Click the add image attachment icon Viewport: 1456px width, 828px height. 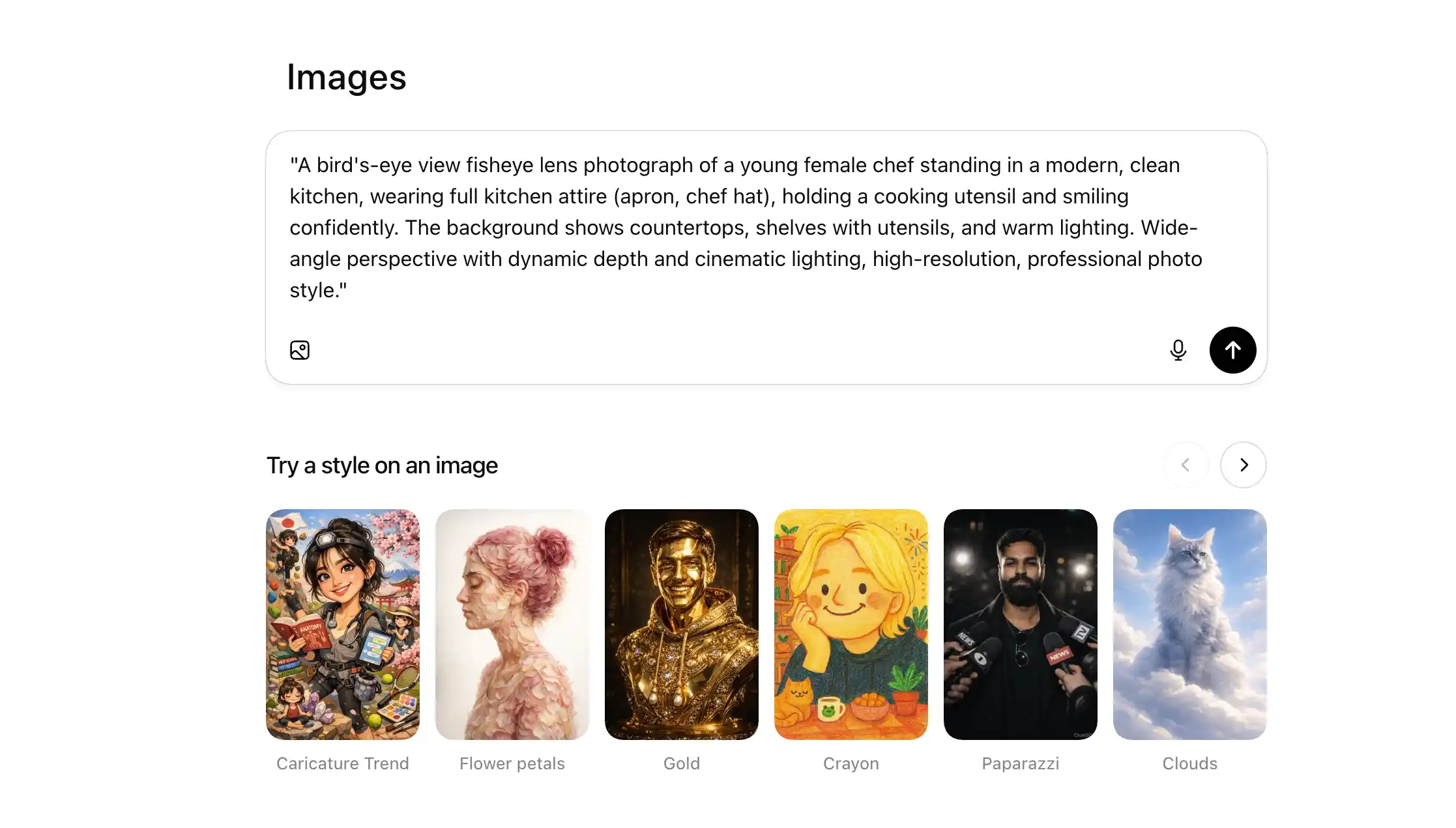click(300, 350)
